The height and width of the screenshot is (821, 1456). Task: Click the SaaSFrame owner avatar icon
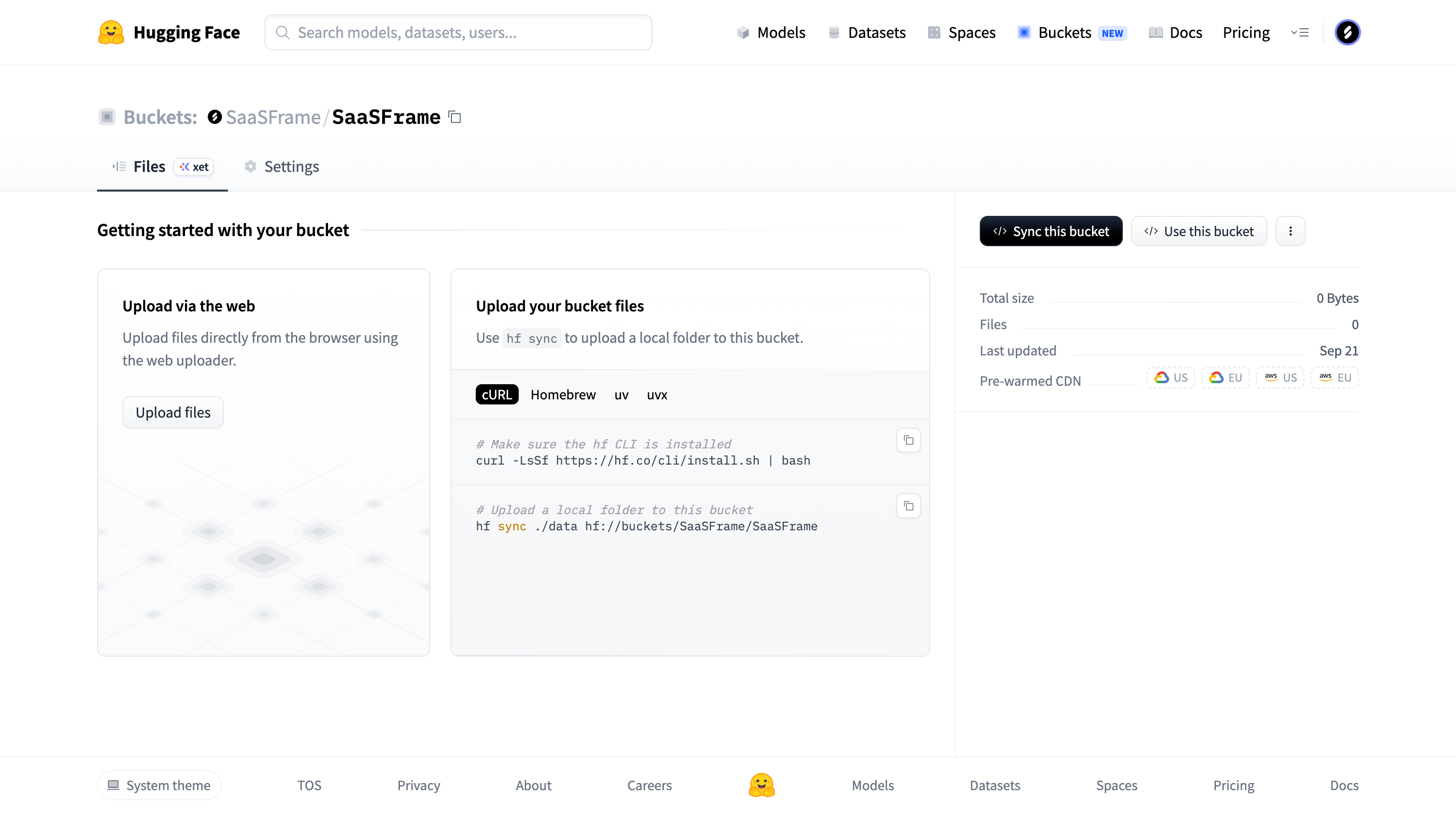click(214, 117)
